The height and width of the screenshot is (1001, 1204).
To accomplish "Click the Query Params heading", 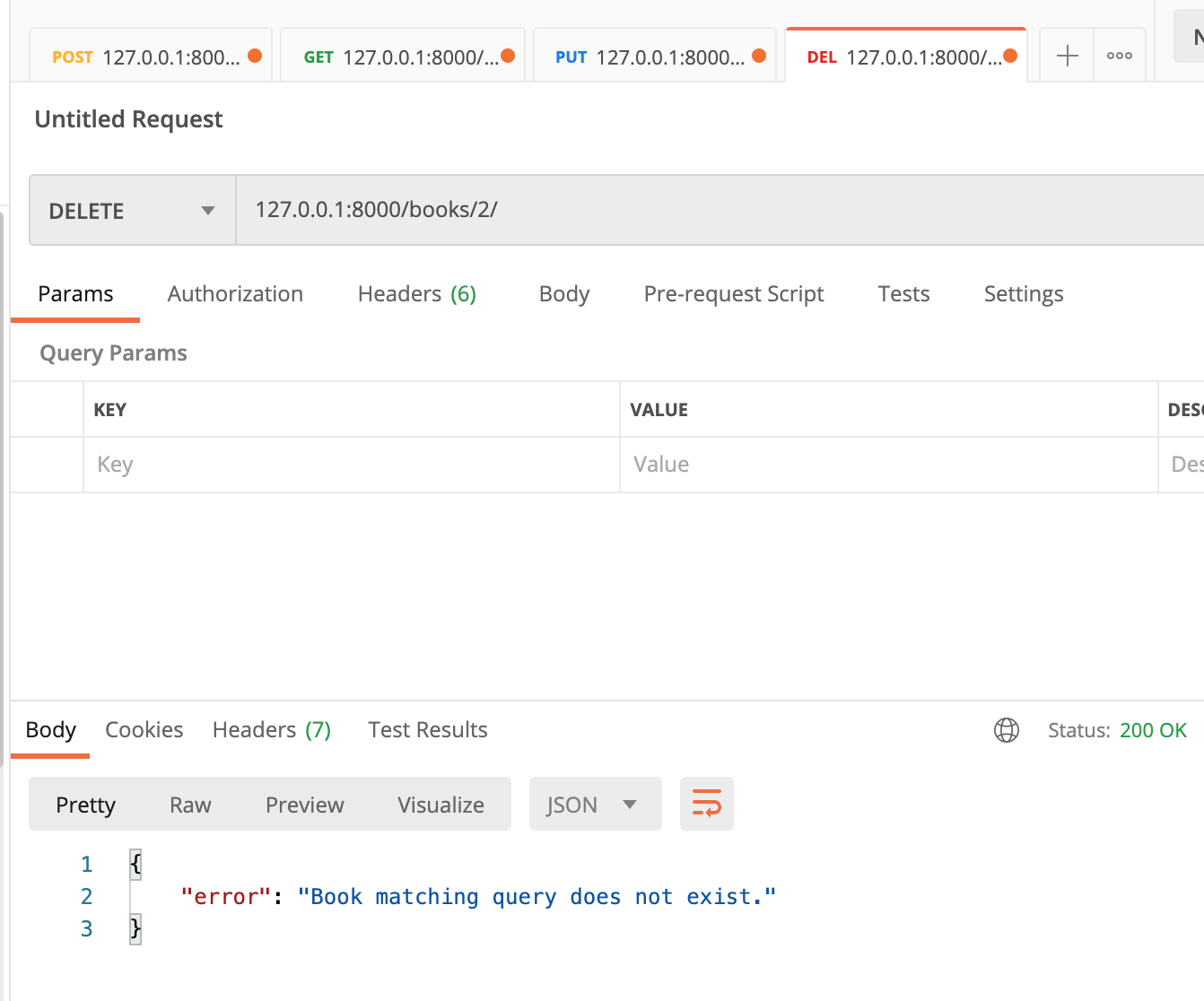I will tap(113, 353).
